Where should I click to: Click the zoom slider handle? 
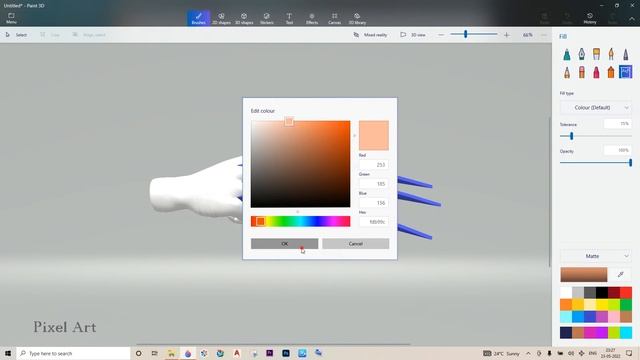pos(465,35)
